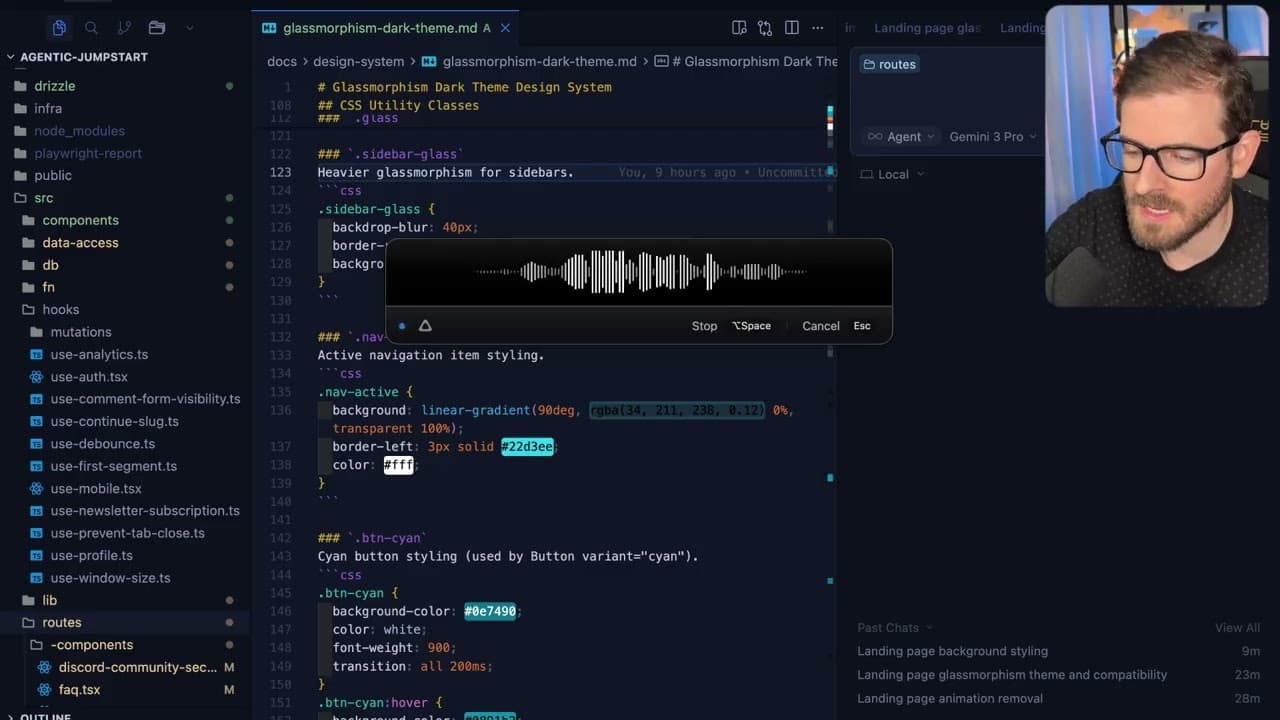Open the more actions ellipsis icon

click(817, 28)
